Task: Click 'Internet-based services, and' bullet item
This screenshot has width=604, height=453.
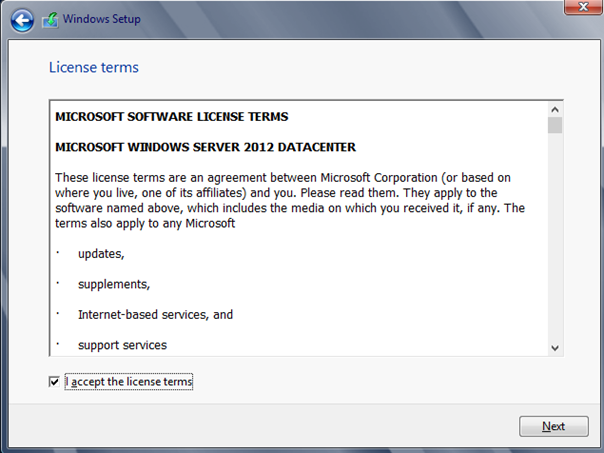Action: click(x=155, y=315)
